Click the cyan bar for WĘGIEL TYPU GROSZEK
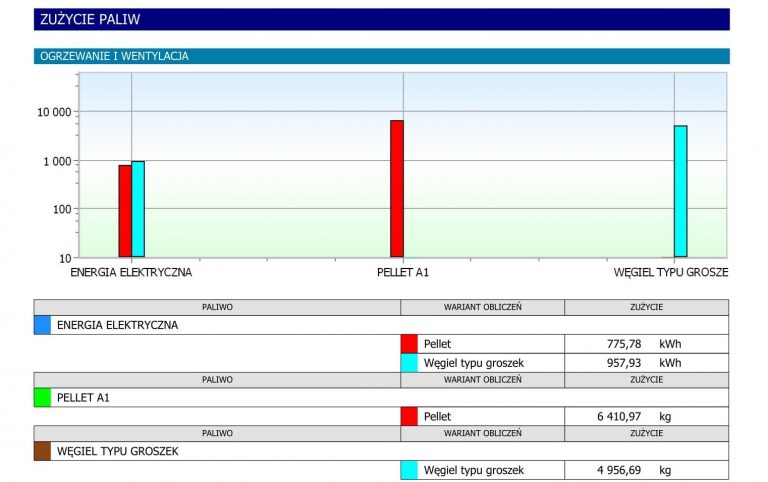 pos(681,191)
